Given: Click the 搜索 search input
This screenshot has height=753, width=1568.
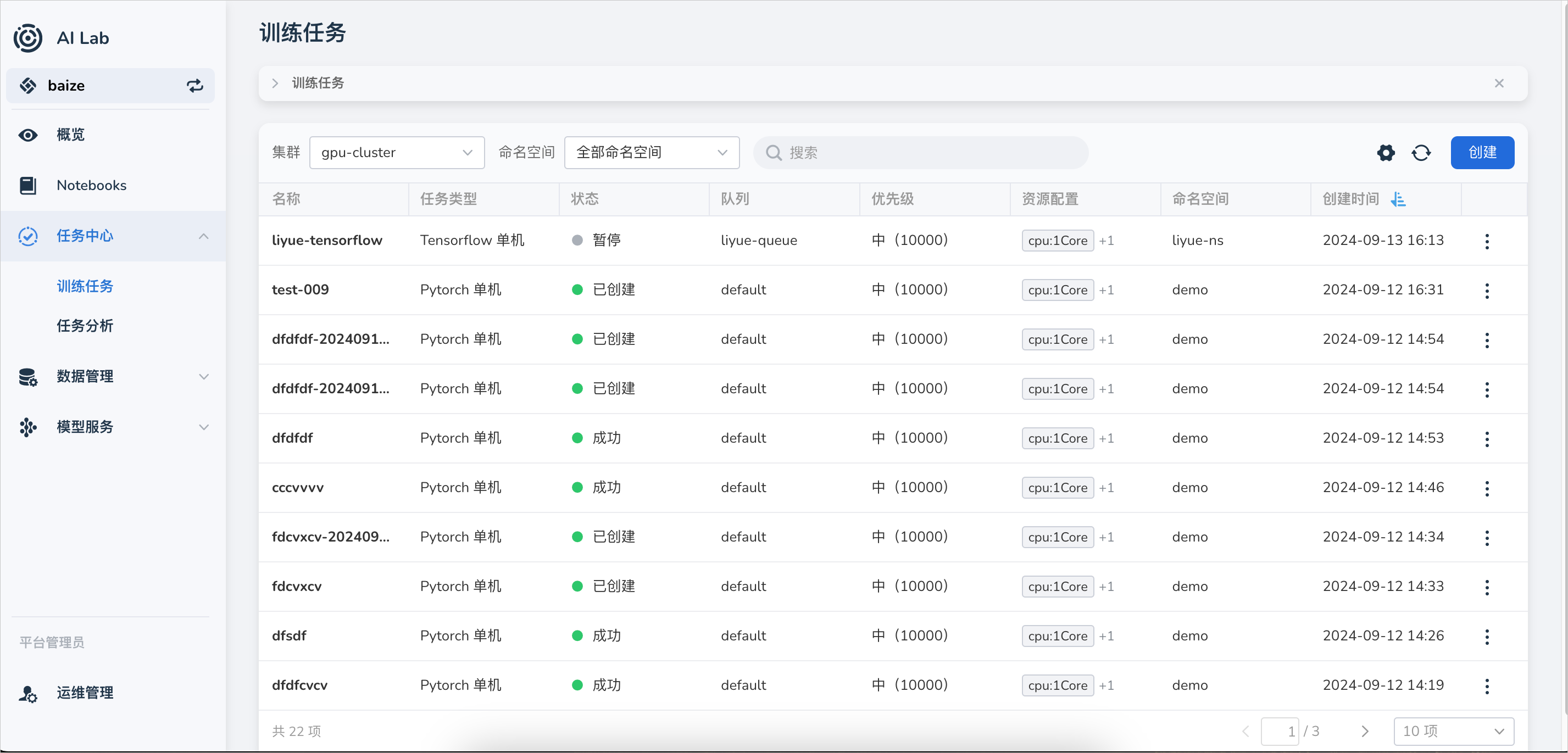Looking at the screenshot, I should point(920,153).
